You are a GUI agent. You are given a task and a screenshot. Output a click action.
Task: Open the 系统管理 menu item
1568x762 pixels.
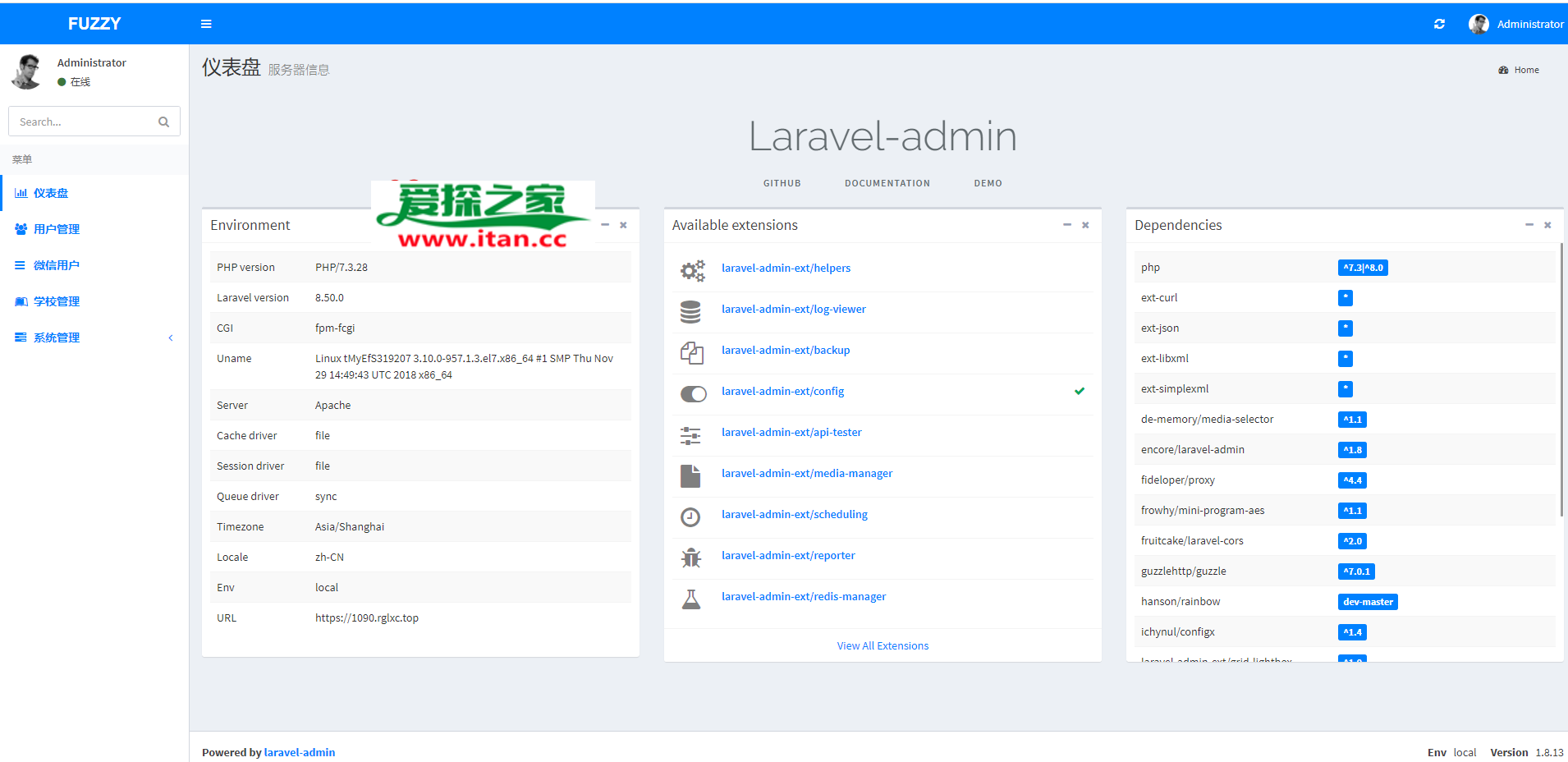(x=94, y=337)
